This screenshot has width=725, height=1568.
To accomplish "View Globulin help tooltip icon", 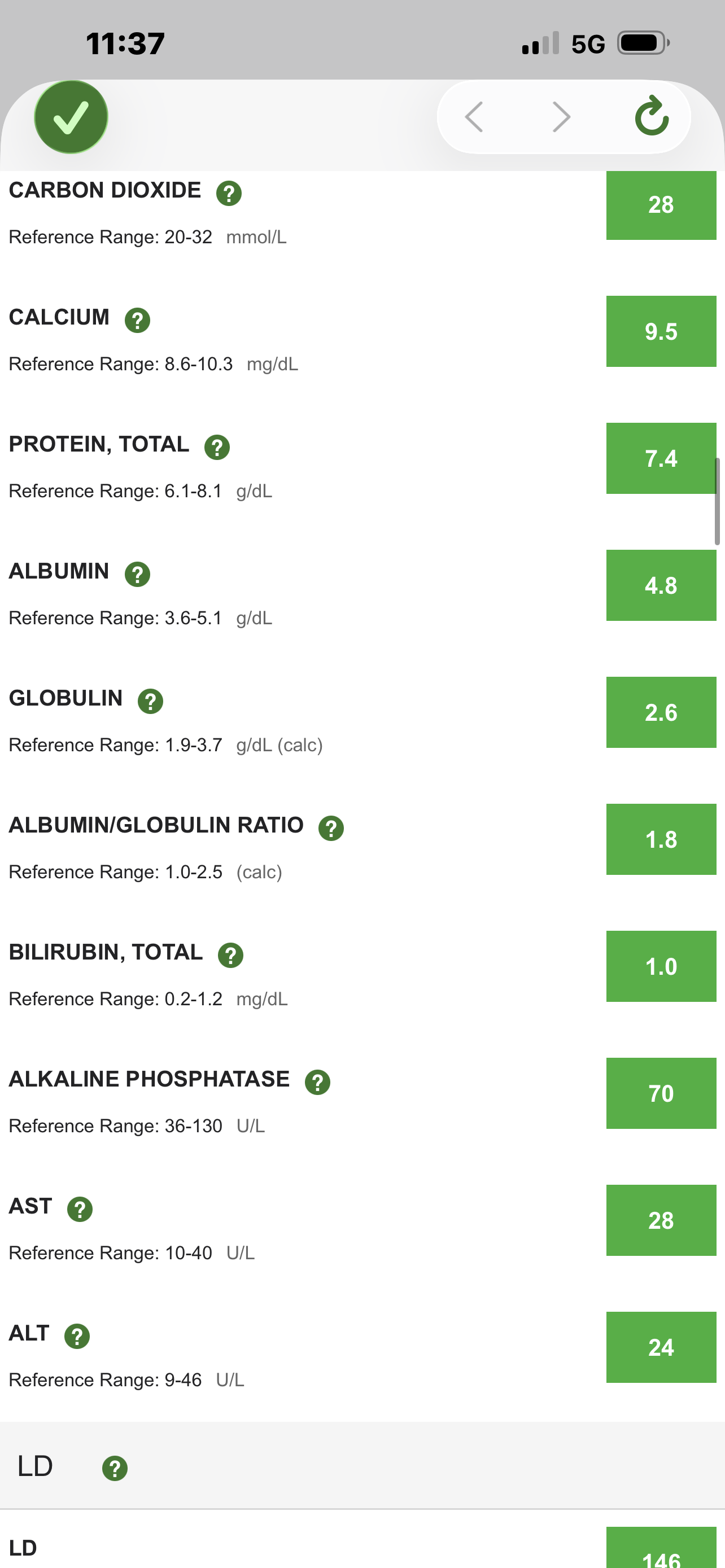I will (x=150, y=701).
